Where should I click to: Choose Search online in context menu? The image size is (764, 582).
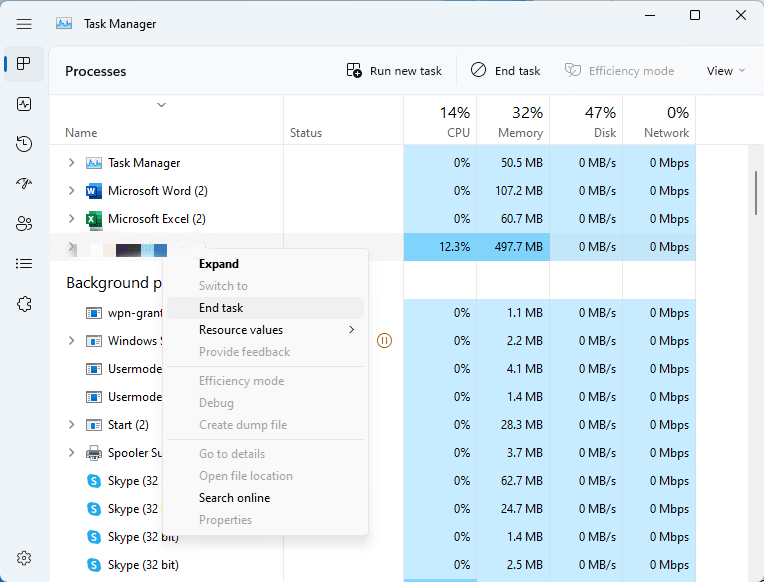(x=266, y=498)
